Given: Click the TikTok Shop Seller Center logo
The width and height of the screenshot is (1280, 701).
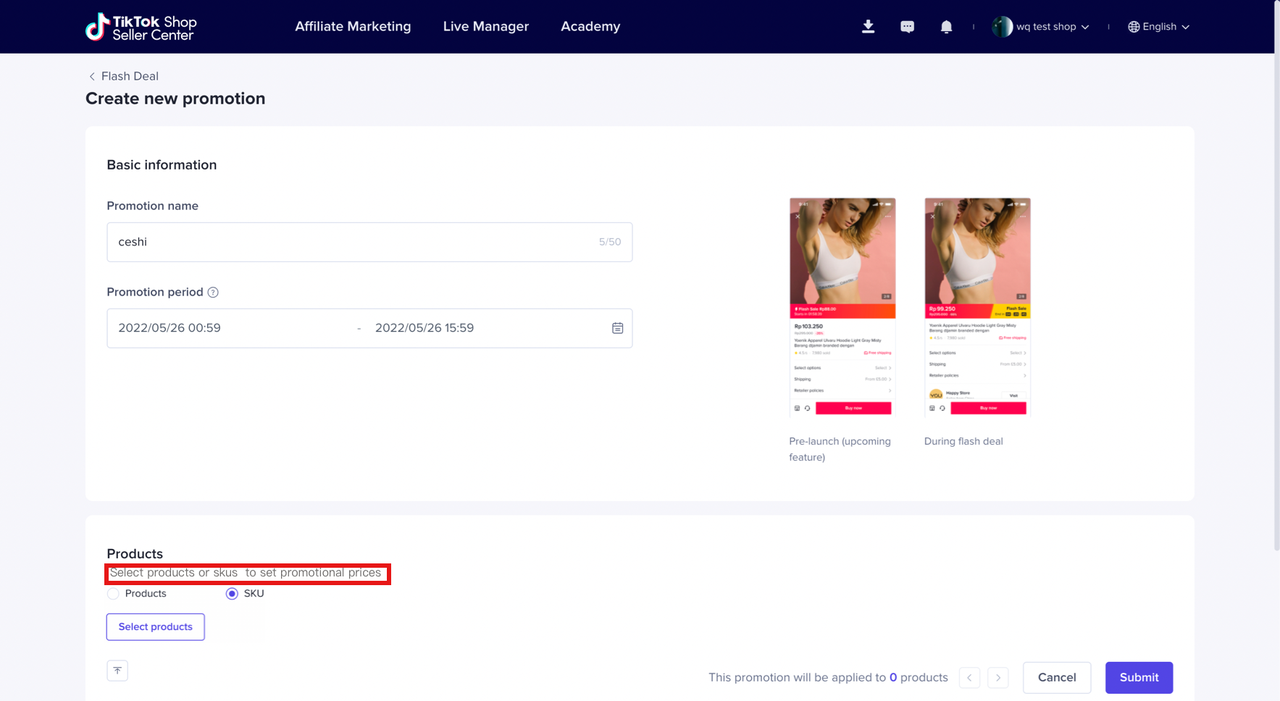Looking at the screenshot, I should [141, 27].
